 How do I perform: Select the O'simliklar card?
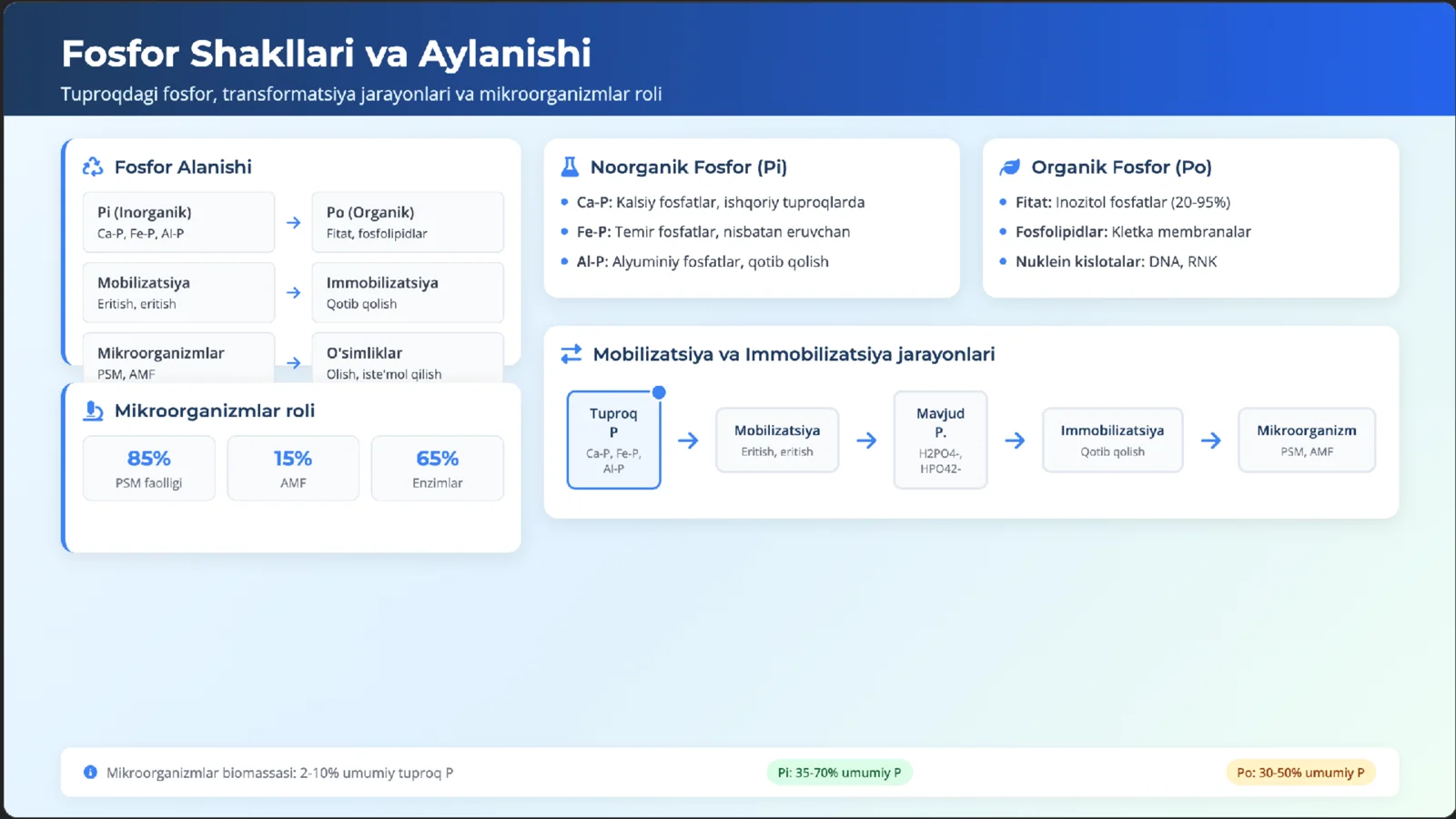point(408,358)
